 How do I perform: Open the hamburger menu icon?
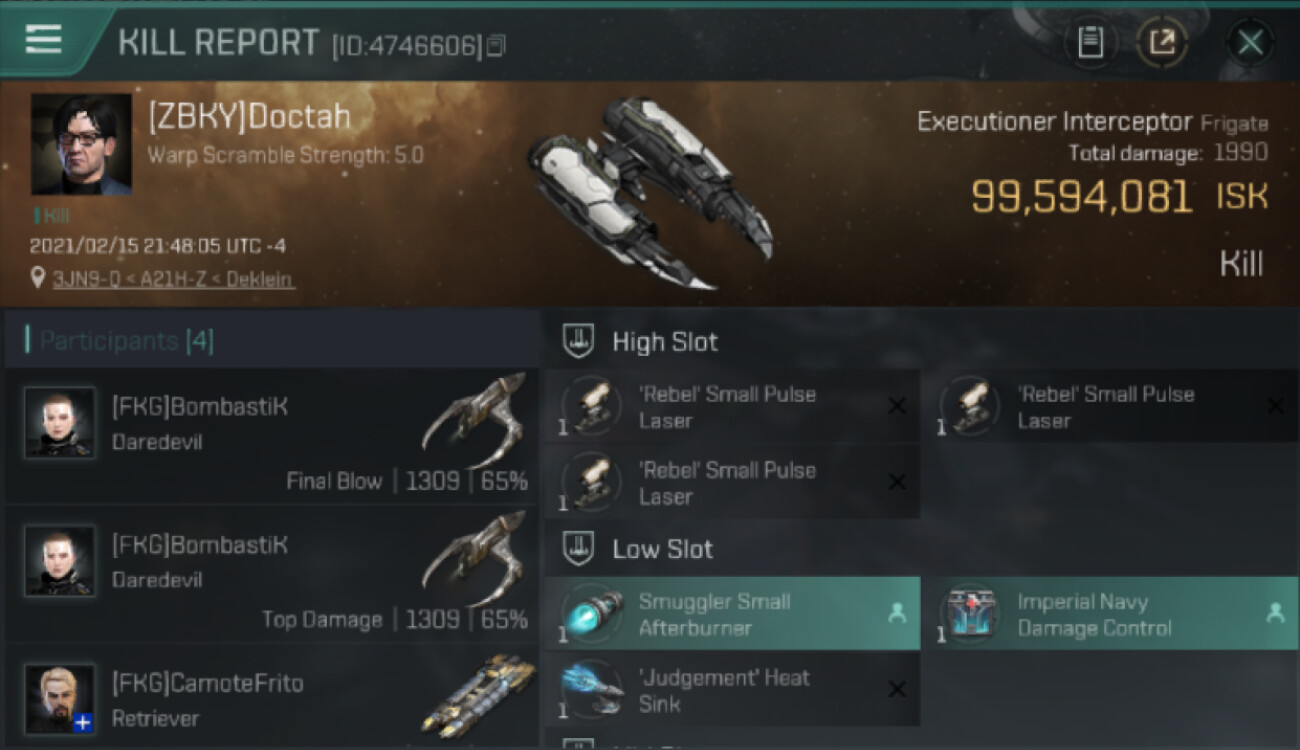tap(43, 39)
